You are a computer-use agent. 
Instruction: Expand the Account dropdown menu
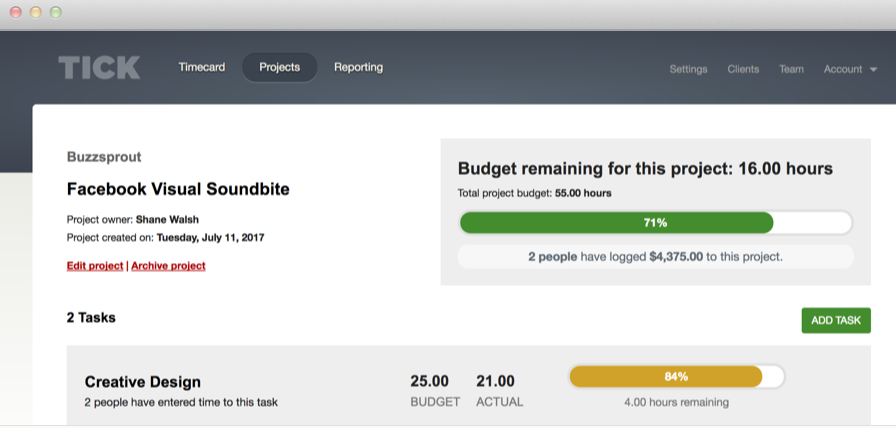pos(843,69)
